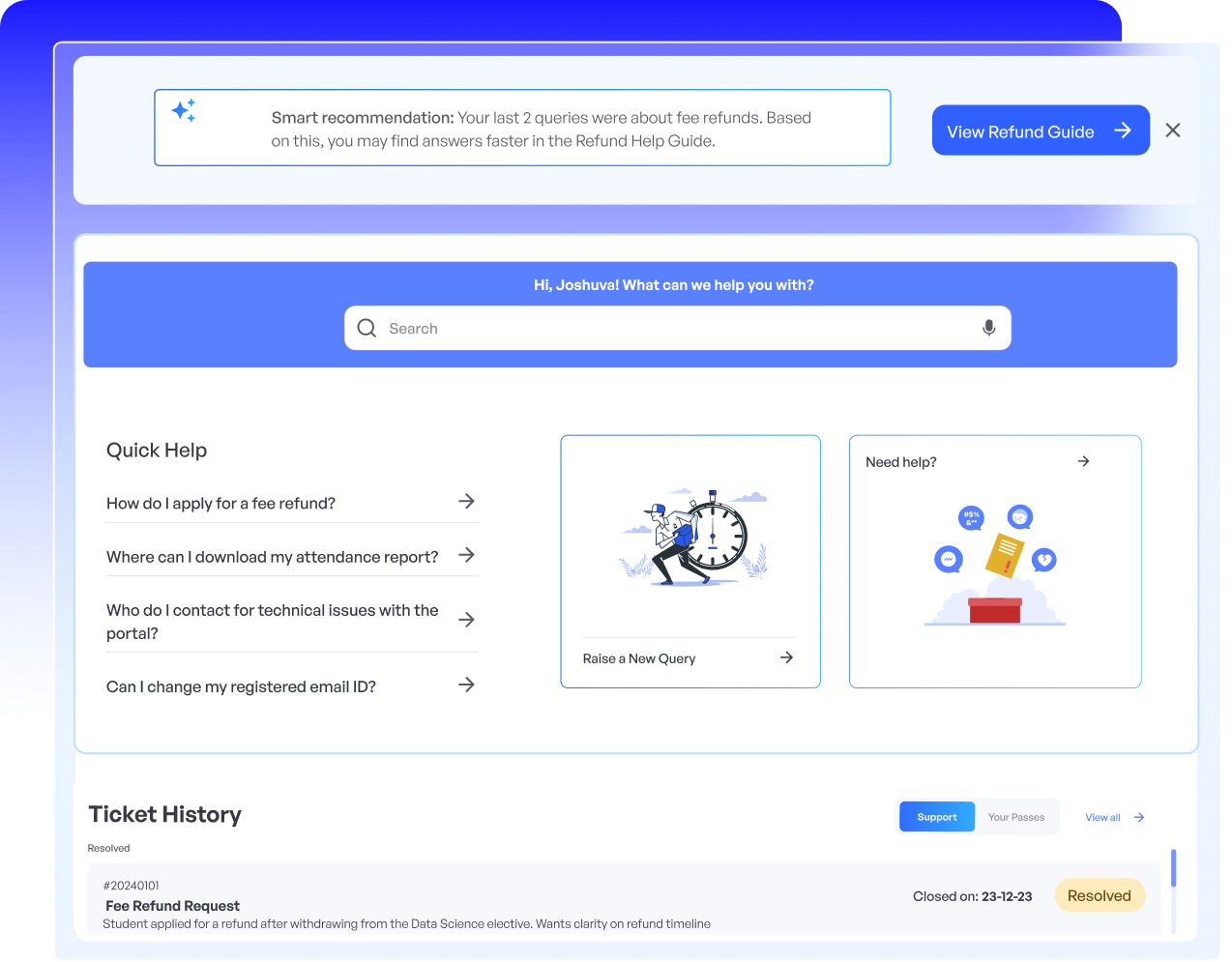Select 'How do I apply for a fee refund?'
The image size is (1232, 962).
pyautogui.click(x=221, y=503)
